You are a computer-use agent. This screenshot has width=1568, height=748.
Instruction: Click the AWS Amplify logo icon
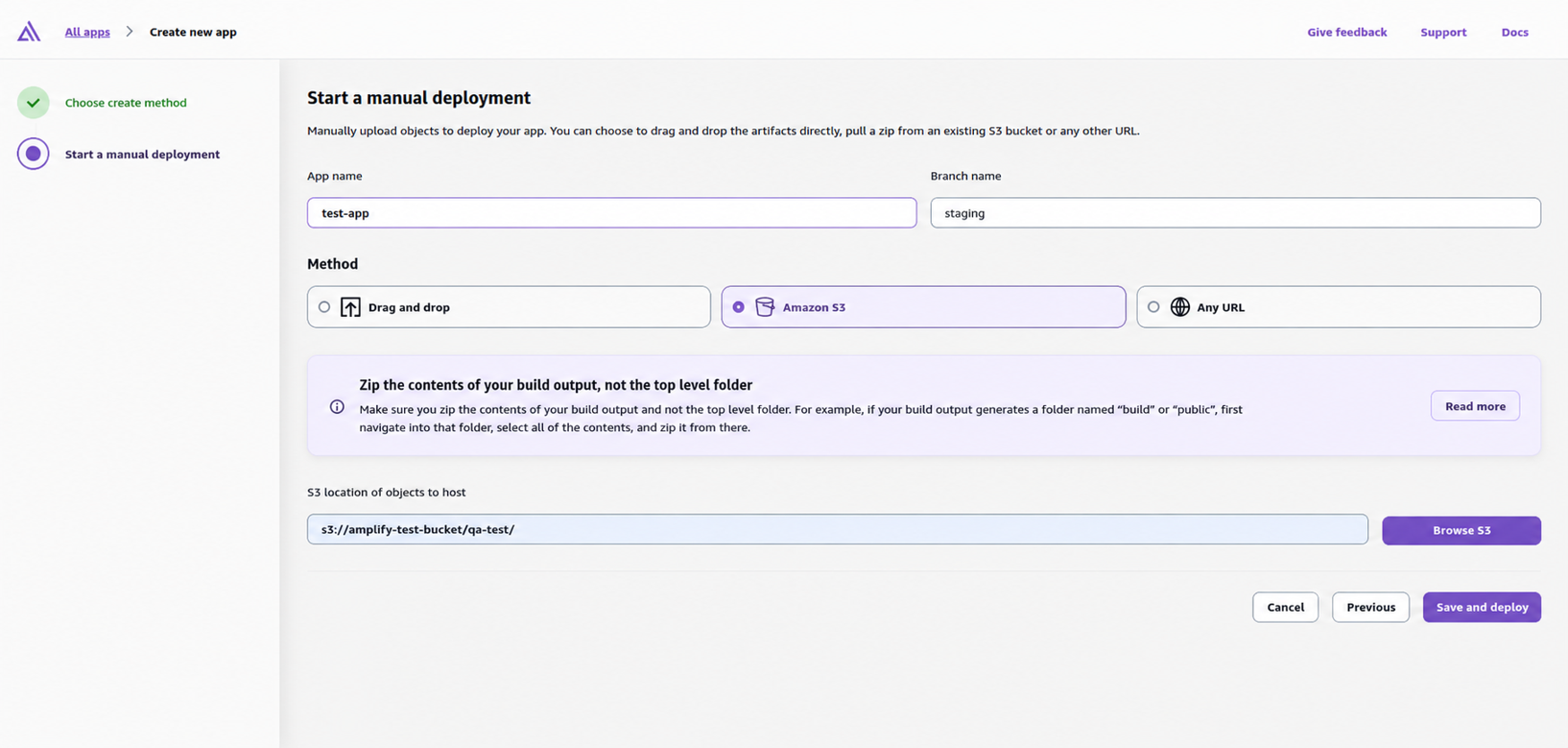[x=29, y=32]
